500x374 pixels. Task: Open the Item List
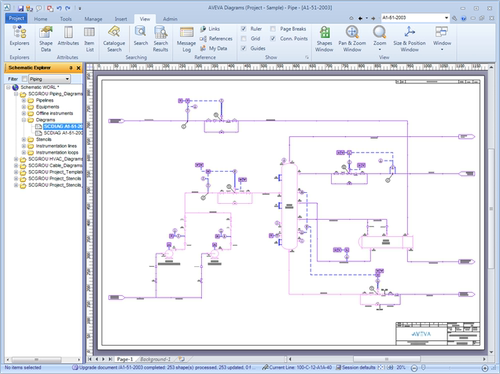tap(89, 39)
